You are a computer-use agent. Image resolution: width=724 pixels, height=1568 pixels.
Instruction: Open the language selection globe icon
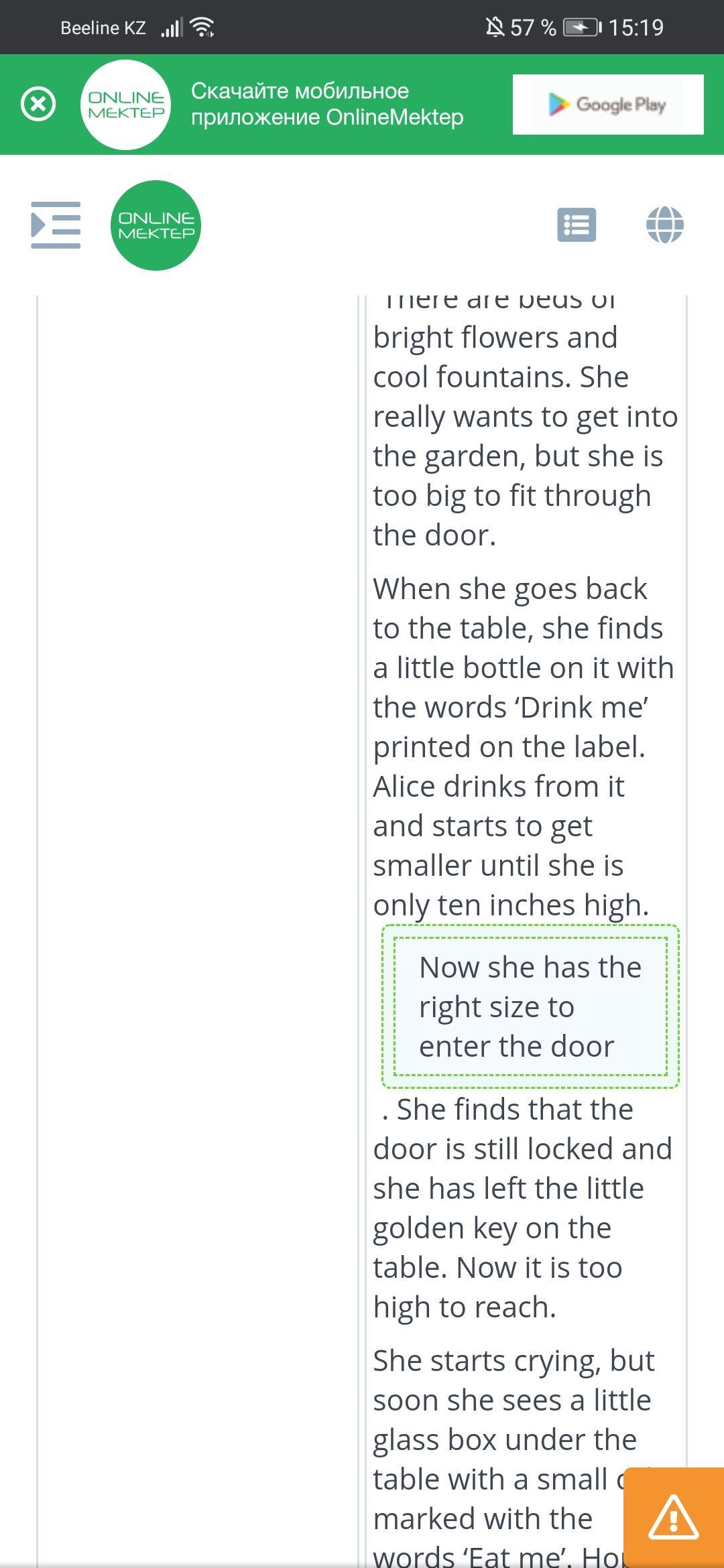[x=664, y=225]
